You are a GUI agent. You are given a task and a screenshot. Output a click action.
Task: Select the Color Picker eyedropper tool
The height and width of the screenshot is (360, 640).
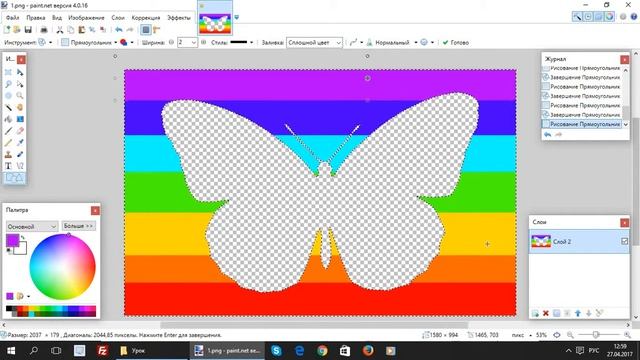pyautogui.click(x=20, y=143)
